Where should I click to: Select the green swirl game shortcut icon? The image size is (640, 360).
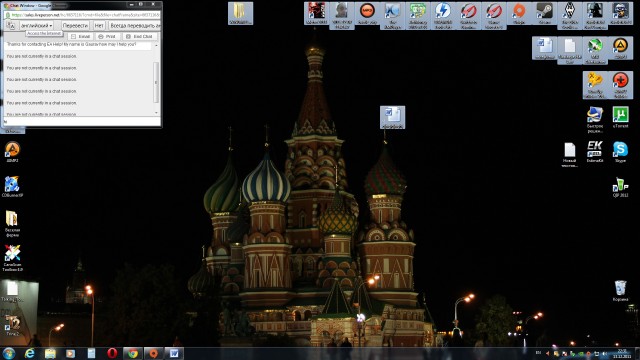coord(595,50)
